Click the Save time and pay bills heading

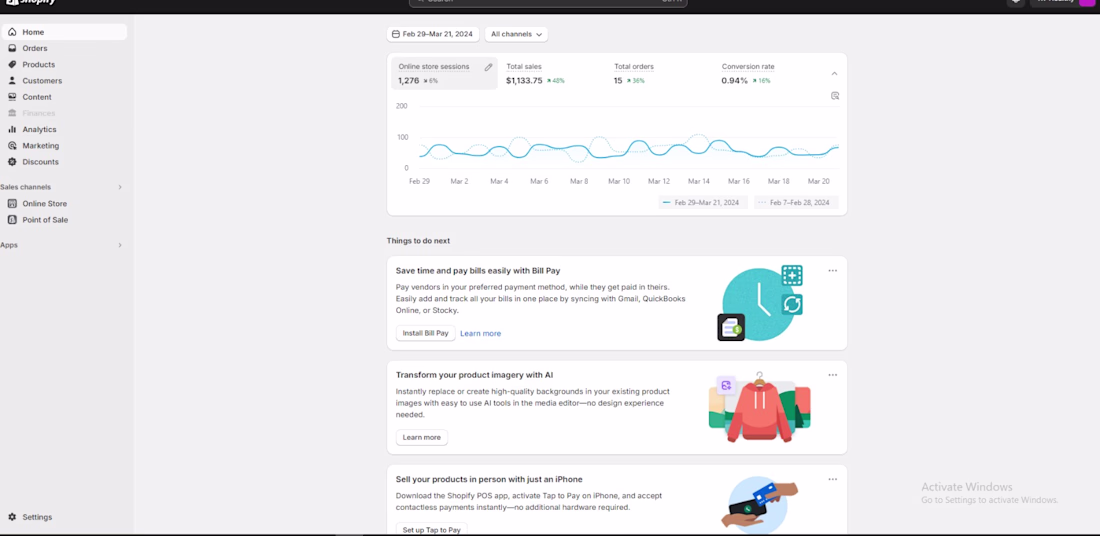(x=478, y=271)
